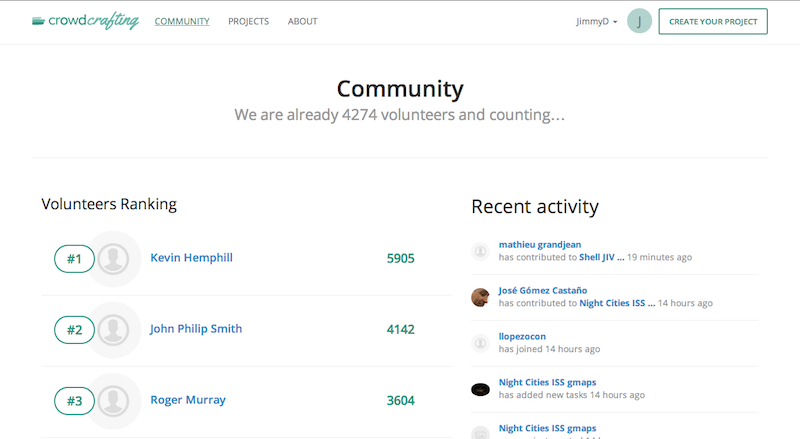Click John Philip Smith's avatar icon
Image resolution: width=800 pixels, height=439 pixels.
[113, 330]
